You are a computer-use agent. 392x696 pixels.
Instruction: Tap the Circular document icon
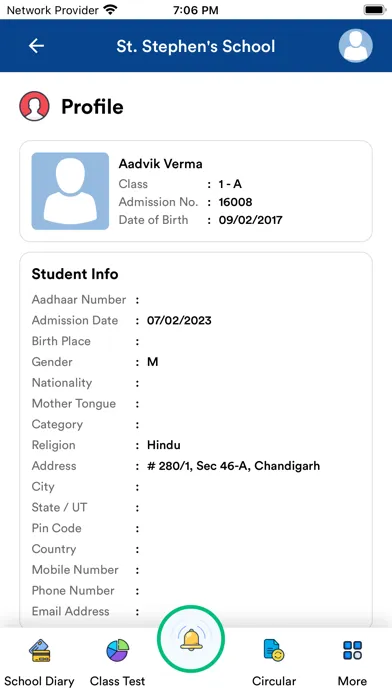(x=273, y=651)
